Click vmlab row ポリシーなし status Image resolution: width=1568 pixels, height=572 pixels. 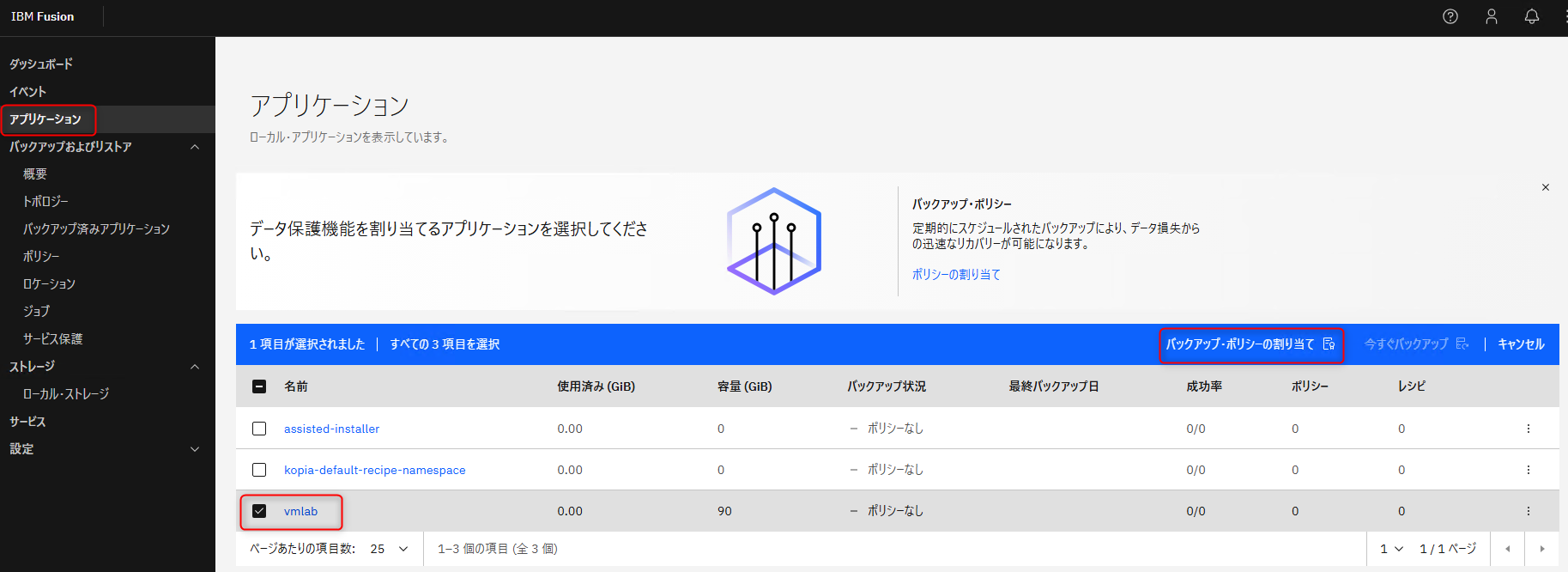click(895, 511)
